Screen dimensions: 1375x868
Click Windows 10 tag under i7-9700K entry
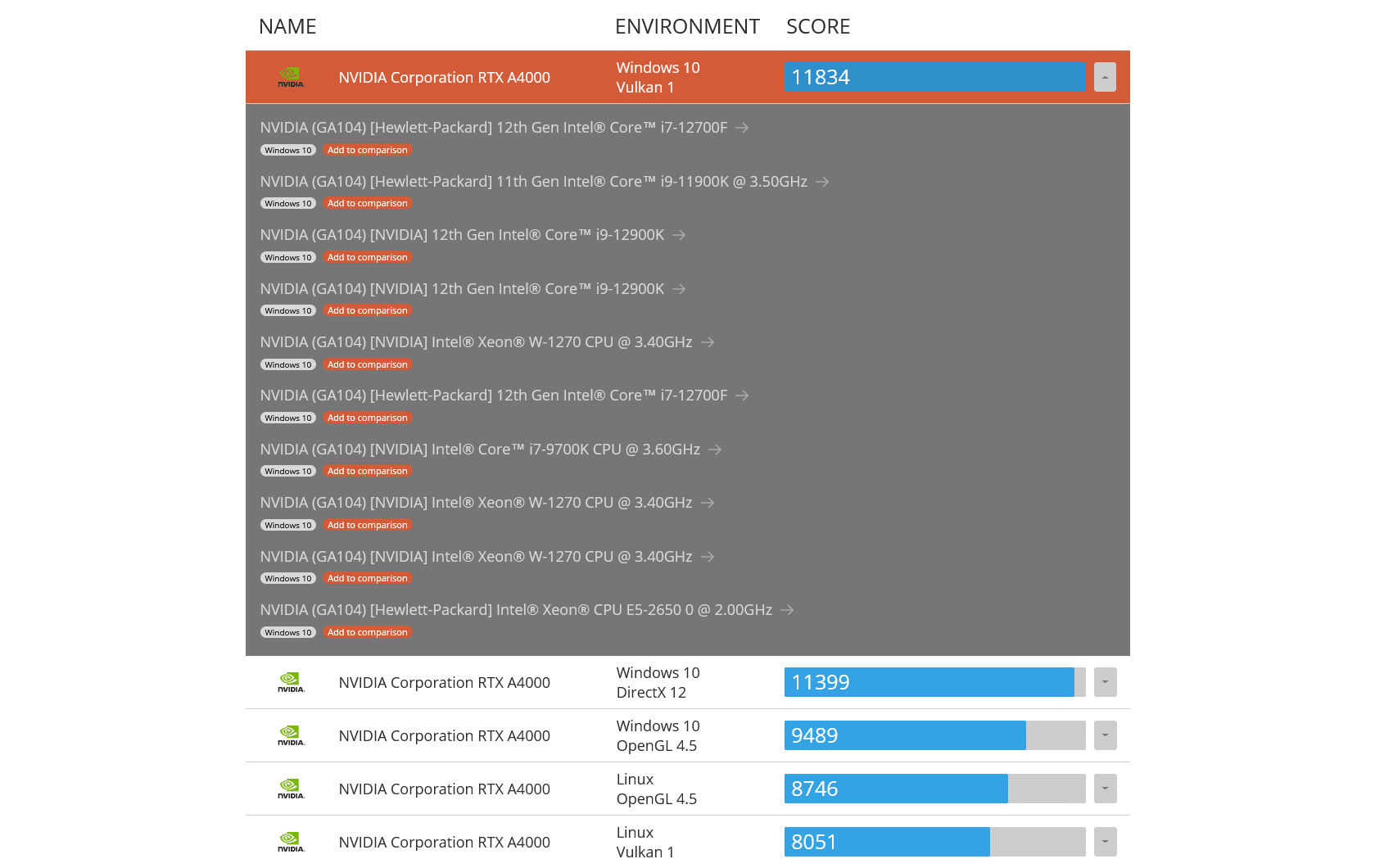(288, 472)
